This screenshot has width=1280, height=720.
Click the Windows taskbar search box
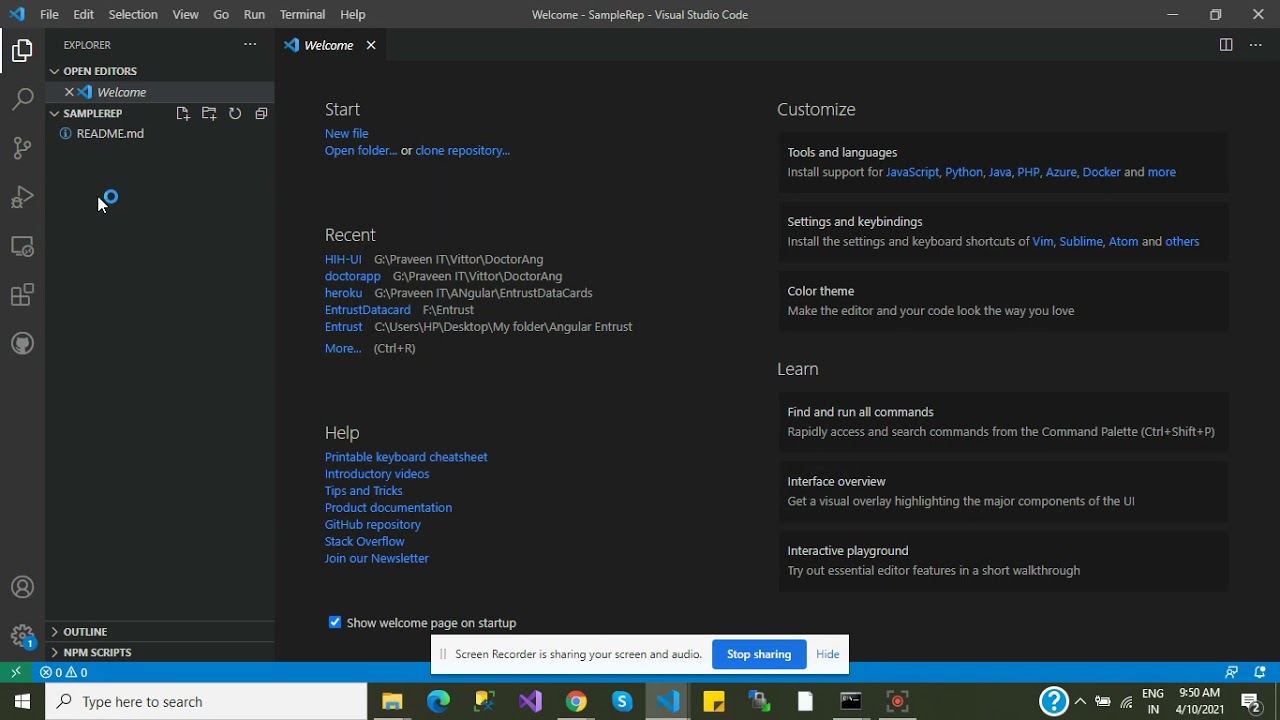point(206,702)
